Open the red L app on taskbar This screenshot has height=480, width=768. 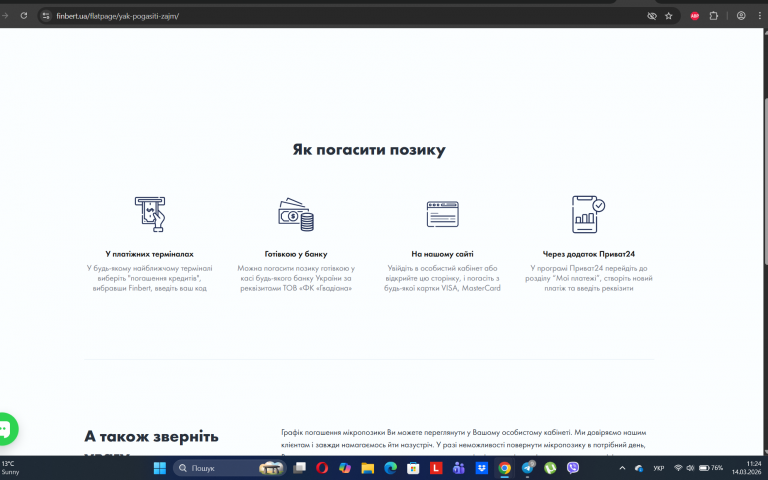tap(436, 468)
